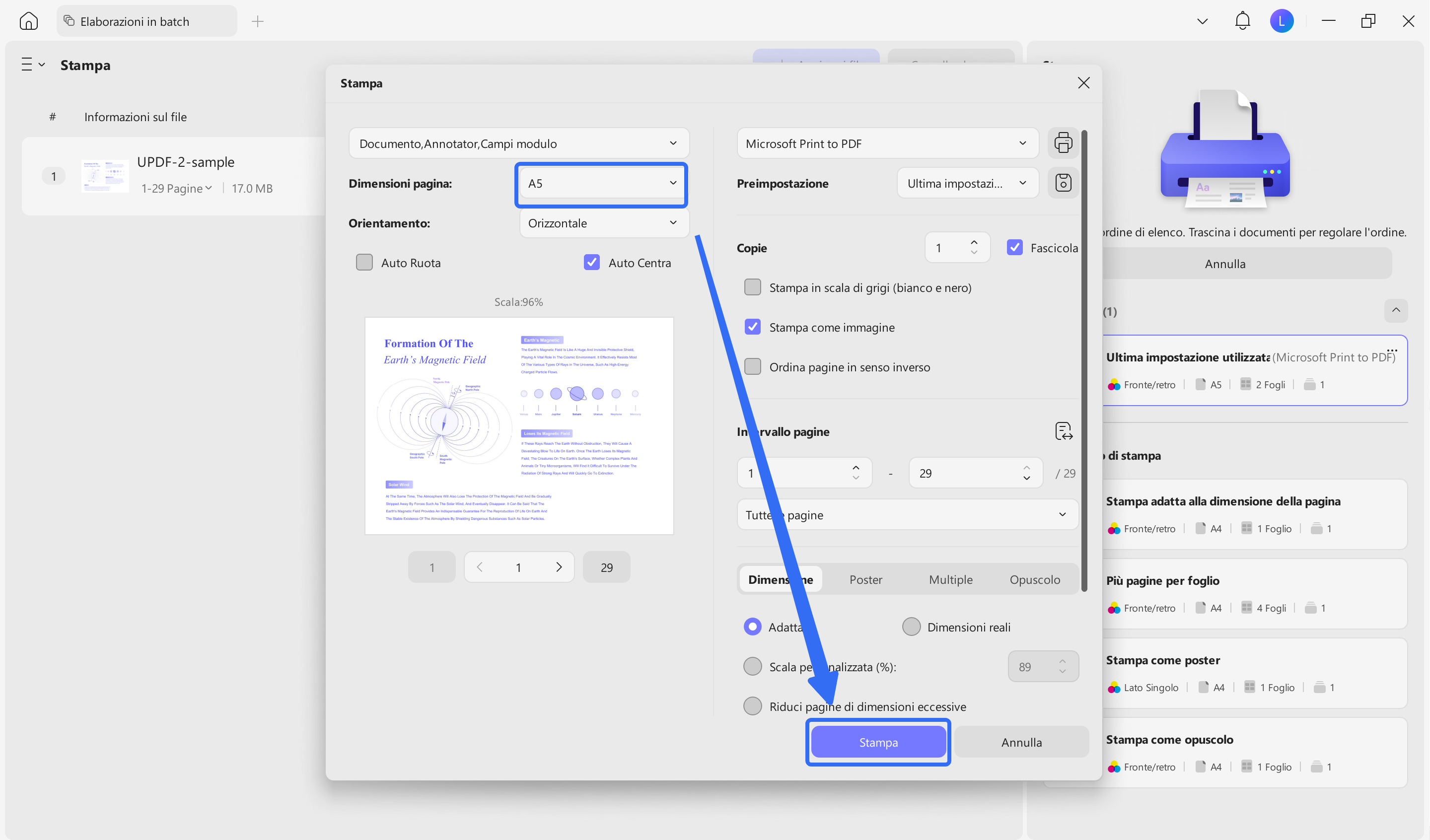Screen dimensions: 1430x840
Task: Select UPDF-2-sample file thumbnail
Action: click(x=105, y=176)
